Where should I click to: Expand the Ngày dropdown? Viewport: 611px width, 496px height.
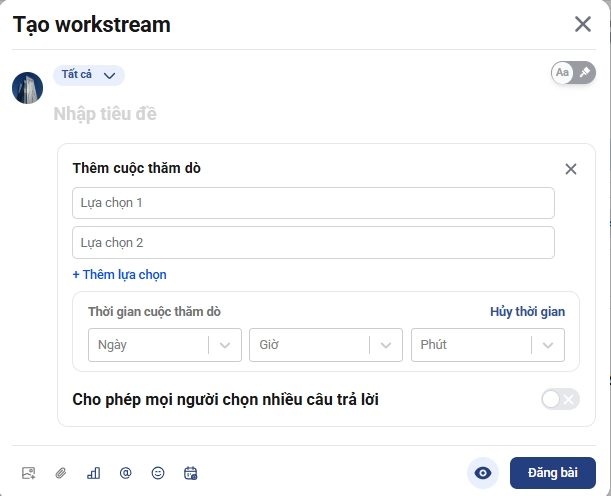tap(165, 345)
